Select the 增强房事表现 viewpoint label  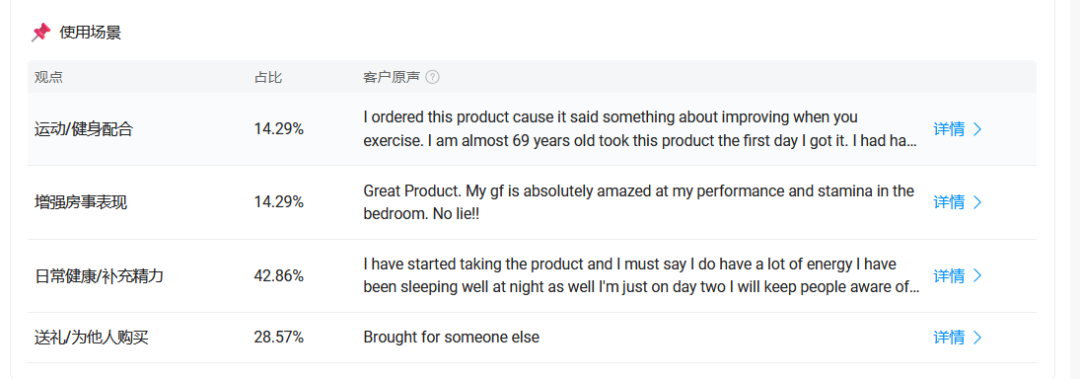(x=81, y=202)
